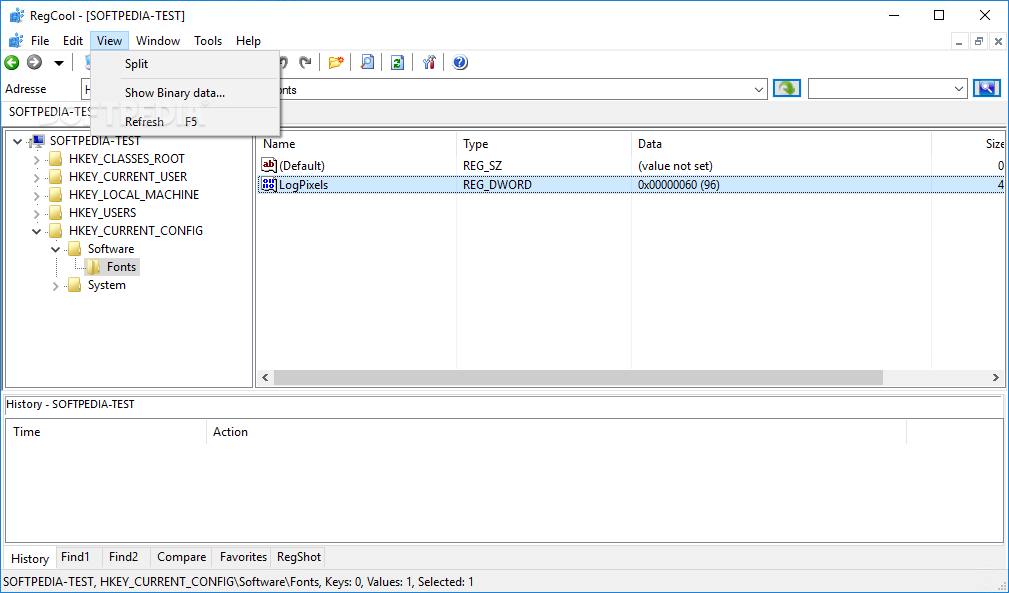Click the HKEY_CLASSES_ROOT folder icon

[56, 158]
